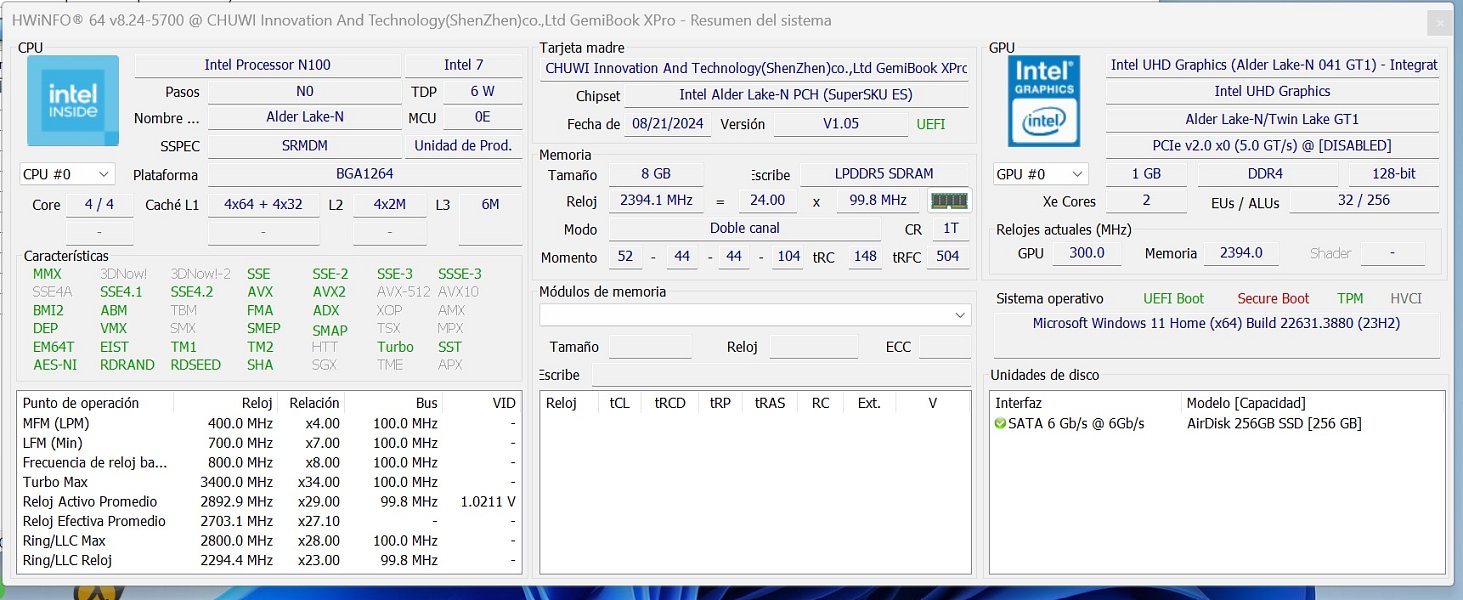Click the HVCI status label
Viewport: 1463px width, 600px height.
tap(1405, 299)
